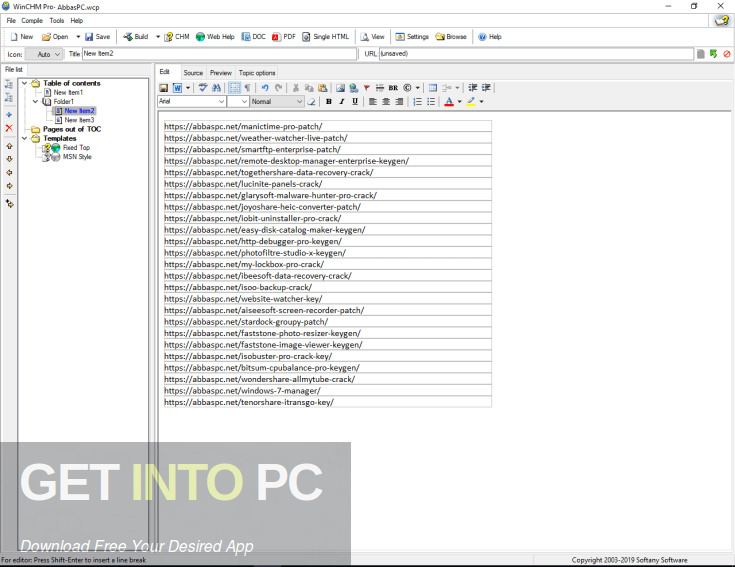Click the Help toolbar button
Viewport: 735px width, 567px height.
coord(490,37)
